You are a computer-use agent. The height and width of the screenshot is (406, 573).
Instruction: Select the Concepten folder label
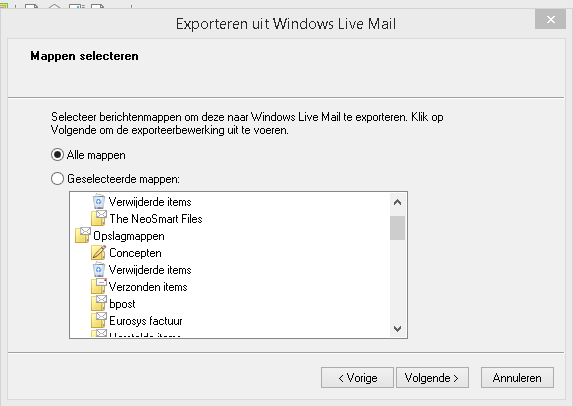click(135, 253)
